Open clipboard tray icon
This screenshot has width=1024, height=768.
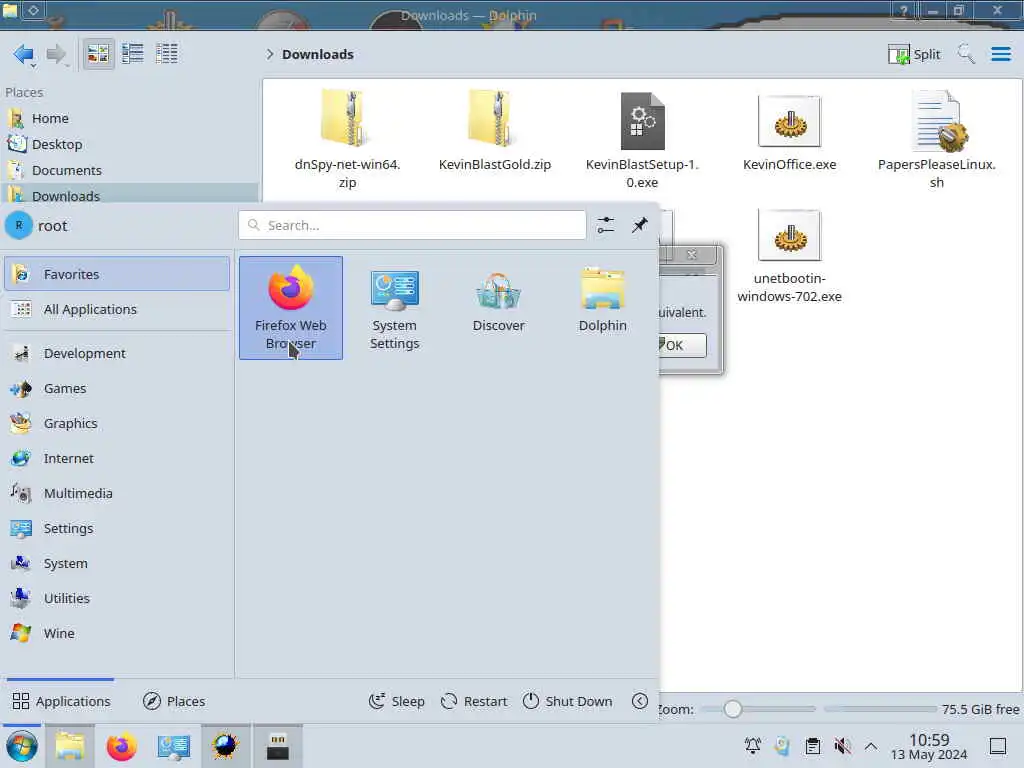812,746
